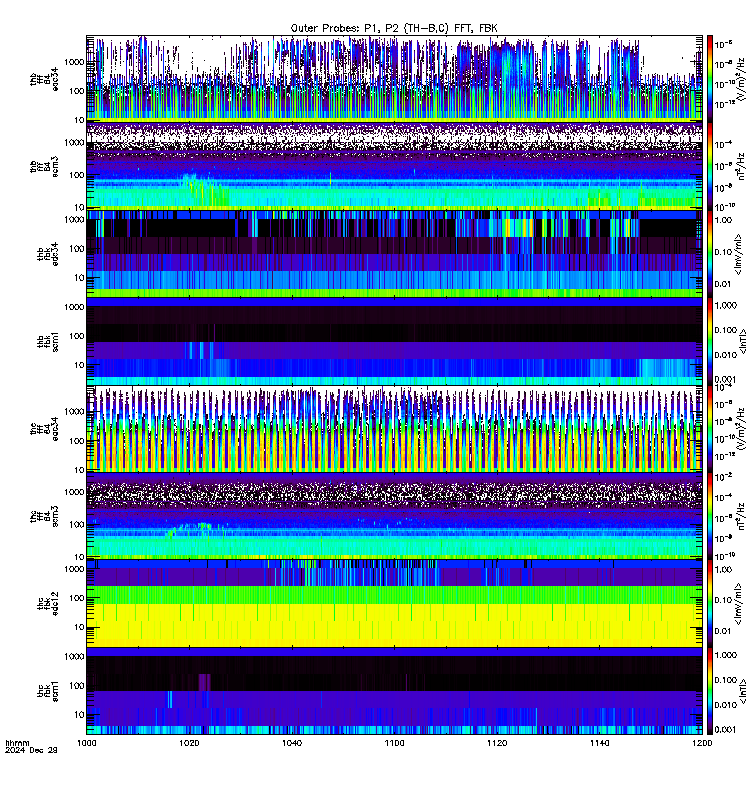Click the '(V/m)²/Hz' unit label of the thc eac34 color bar
The height and width of the screenshot is (800, 750).
pos(741,429)
